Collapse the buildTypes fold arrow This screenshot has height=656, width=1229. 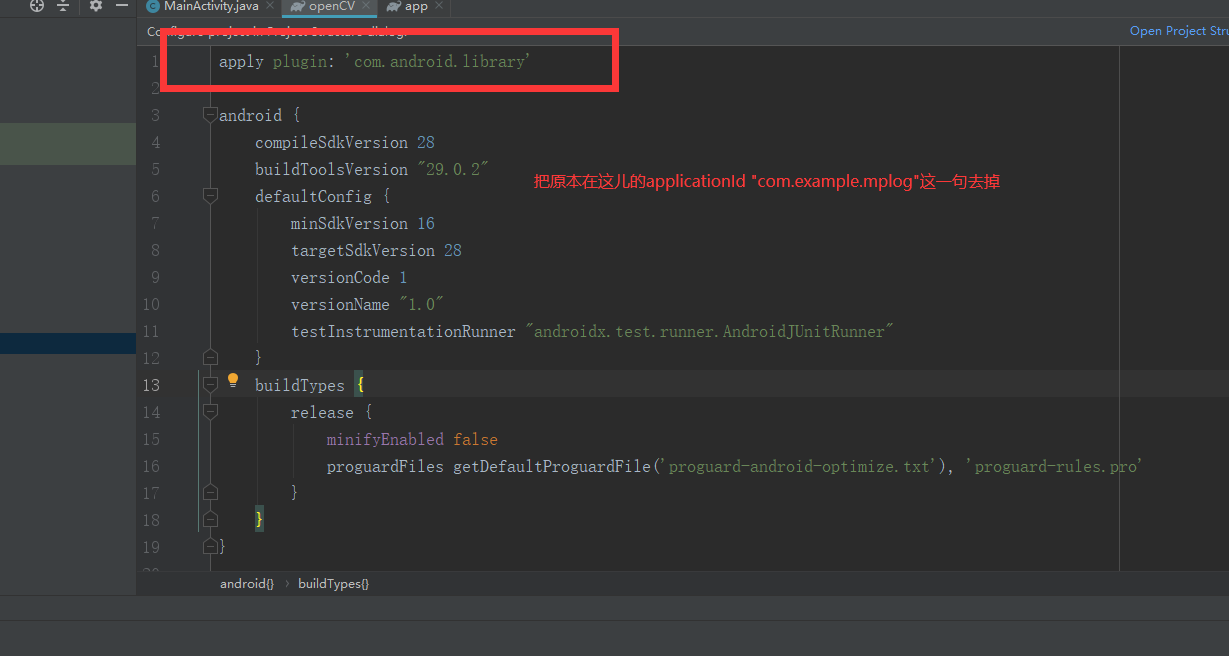pos(210,384)
